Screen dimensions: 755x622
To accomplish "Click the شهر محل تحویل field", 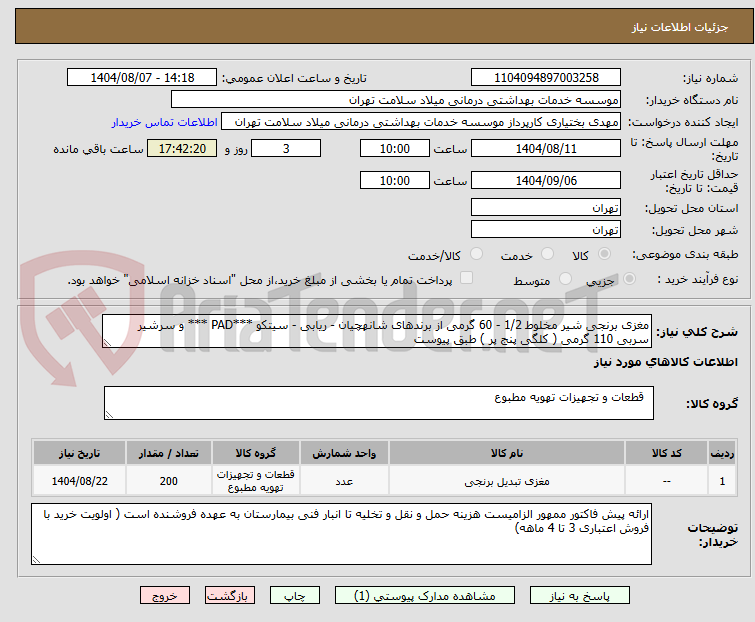I will [x=545, y=230].
